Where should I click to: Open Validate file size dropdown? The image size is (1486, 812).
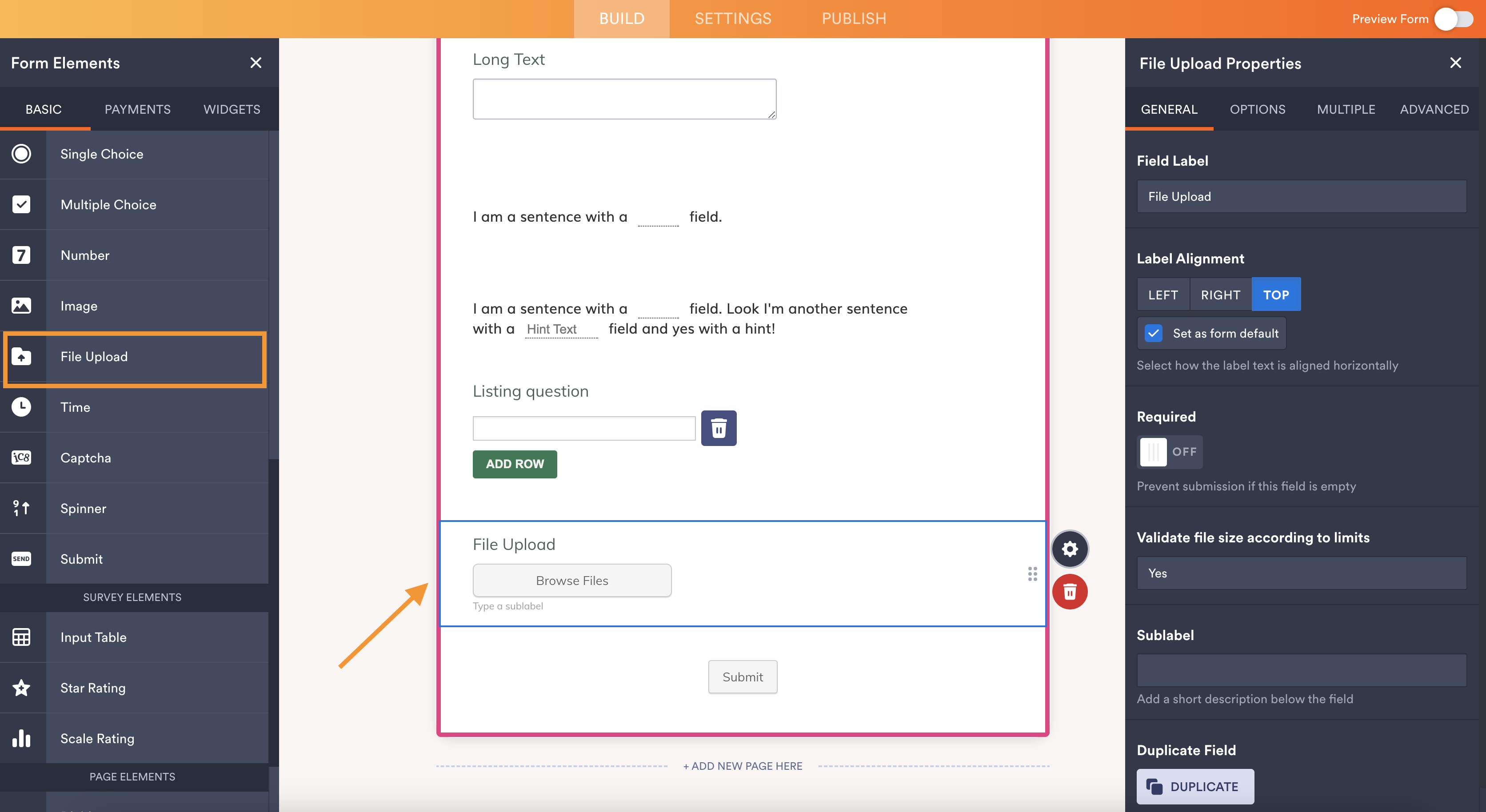[1301, 573]
